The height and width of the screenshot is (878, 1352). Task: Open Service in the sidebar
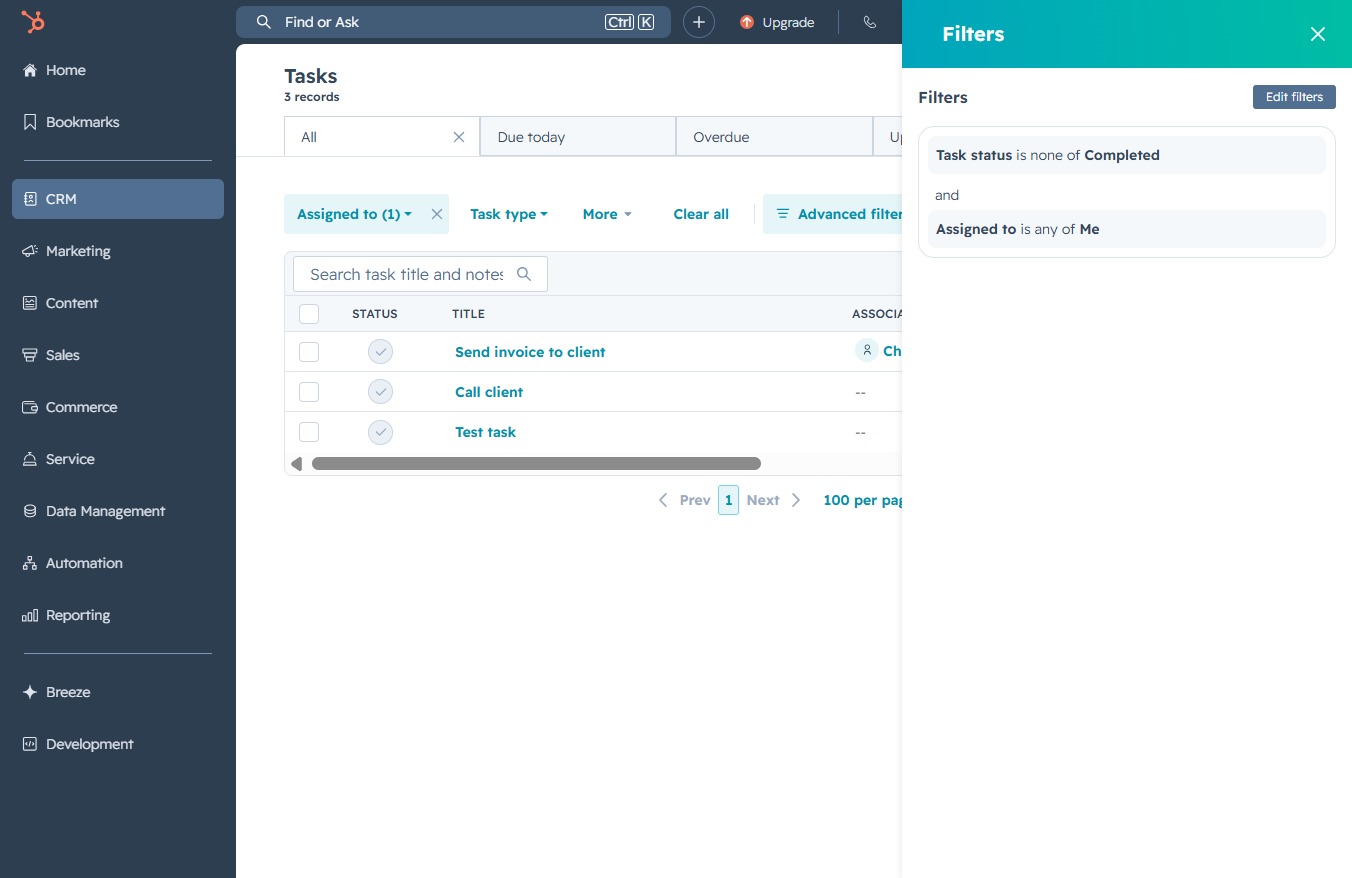[118, 459]
